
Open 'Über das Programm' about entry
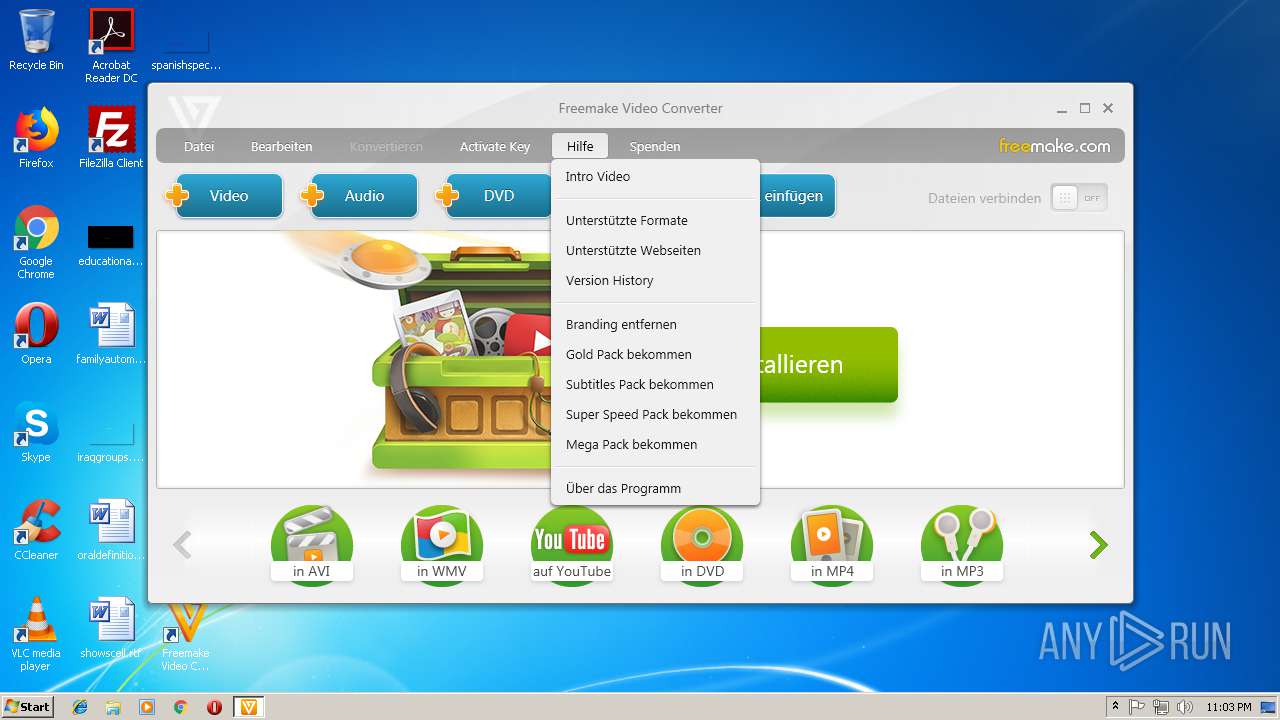[655, 488]
